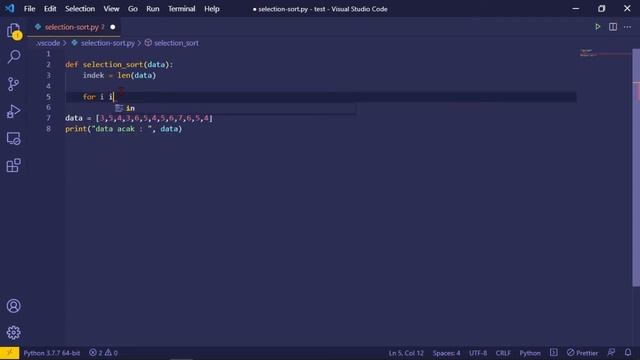Open the Explorer view in activity bar
The image size is (640, 360).
click(13, 31)
